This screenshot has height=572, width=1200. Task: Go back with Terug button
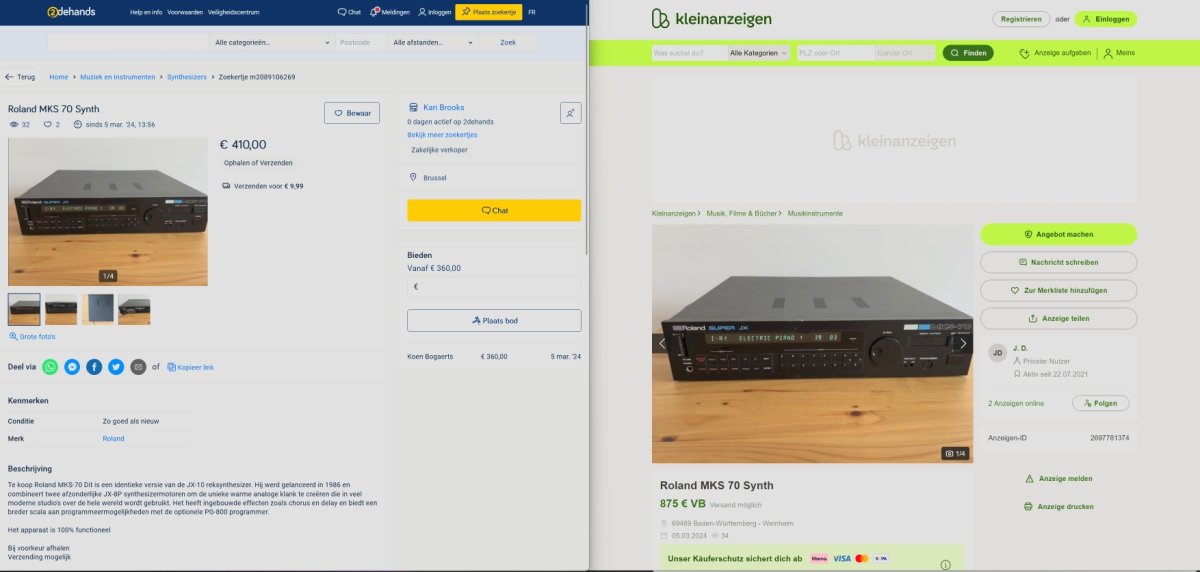coord(20,77)
